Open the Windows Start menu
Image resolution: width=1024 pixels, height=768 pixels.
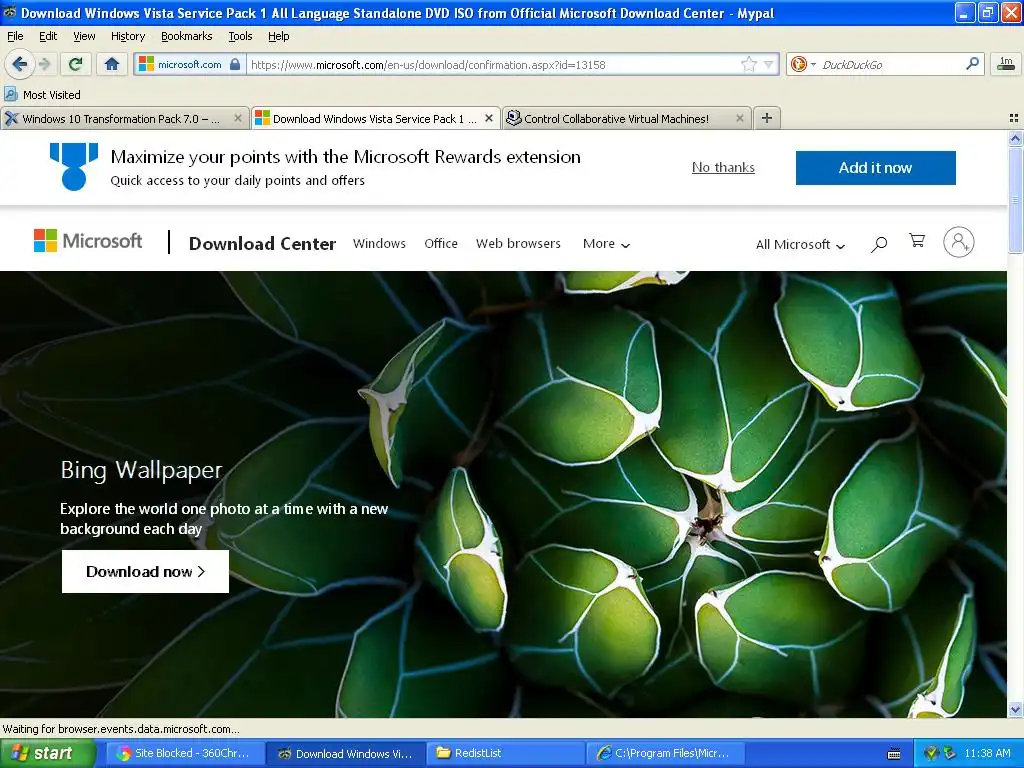click(48, 754)
